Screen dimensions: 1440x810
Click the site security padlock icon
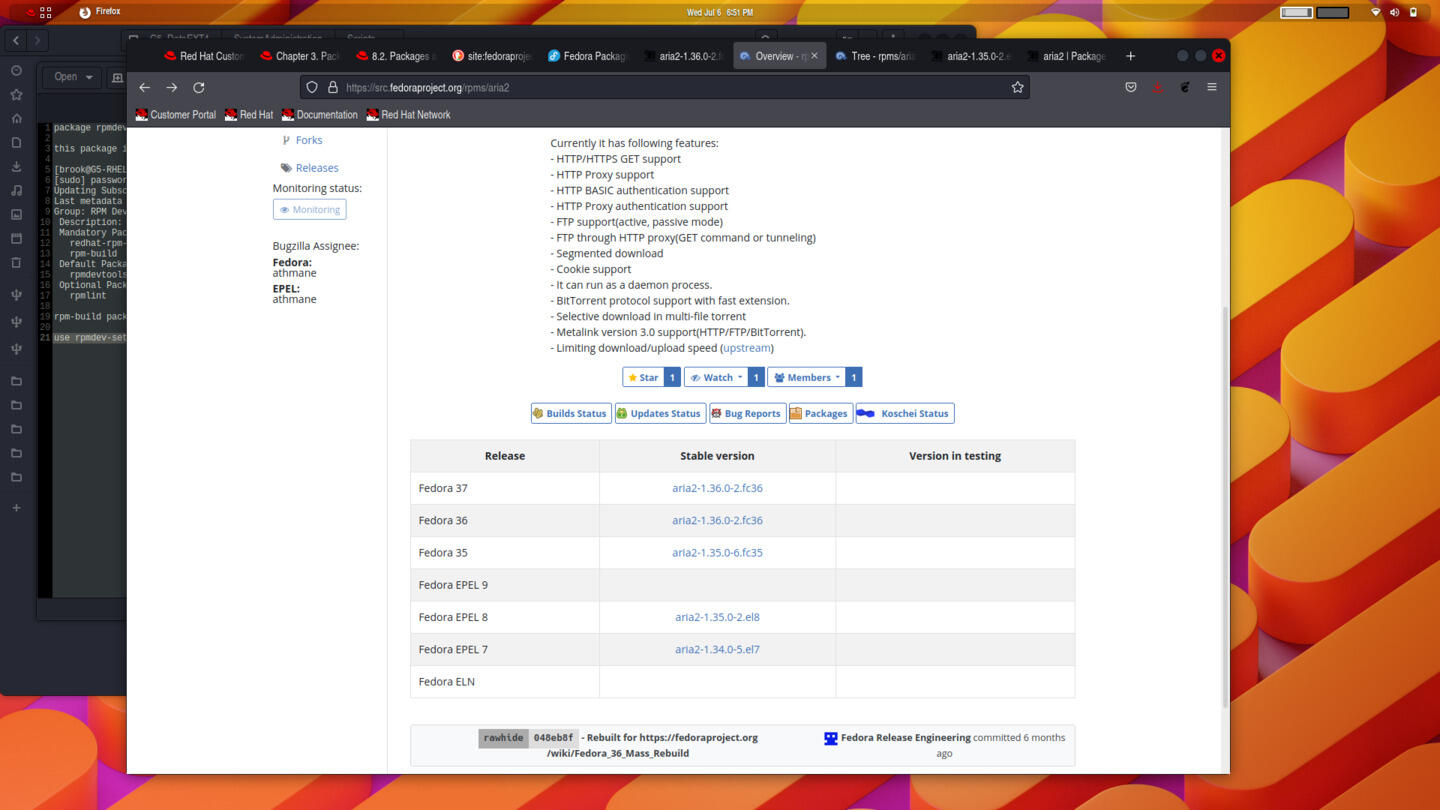pyautogui.click(x=333, y=87)
